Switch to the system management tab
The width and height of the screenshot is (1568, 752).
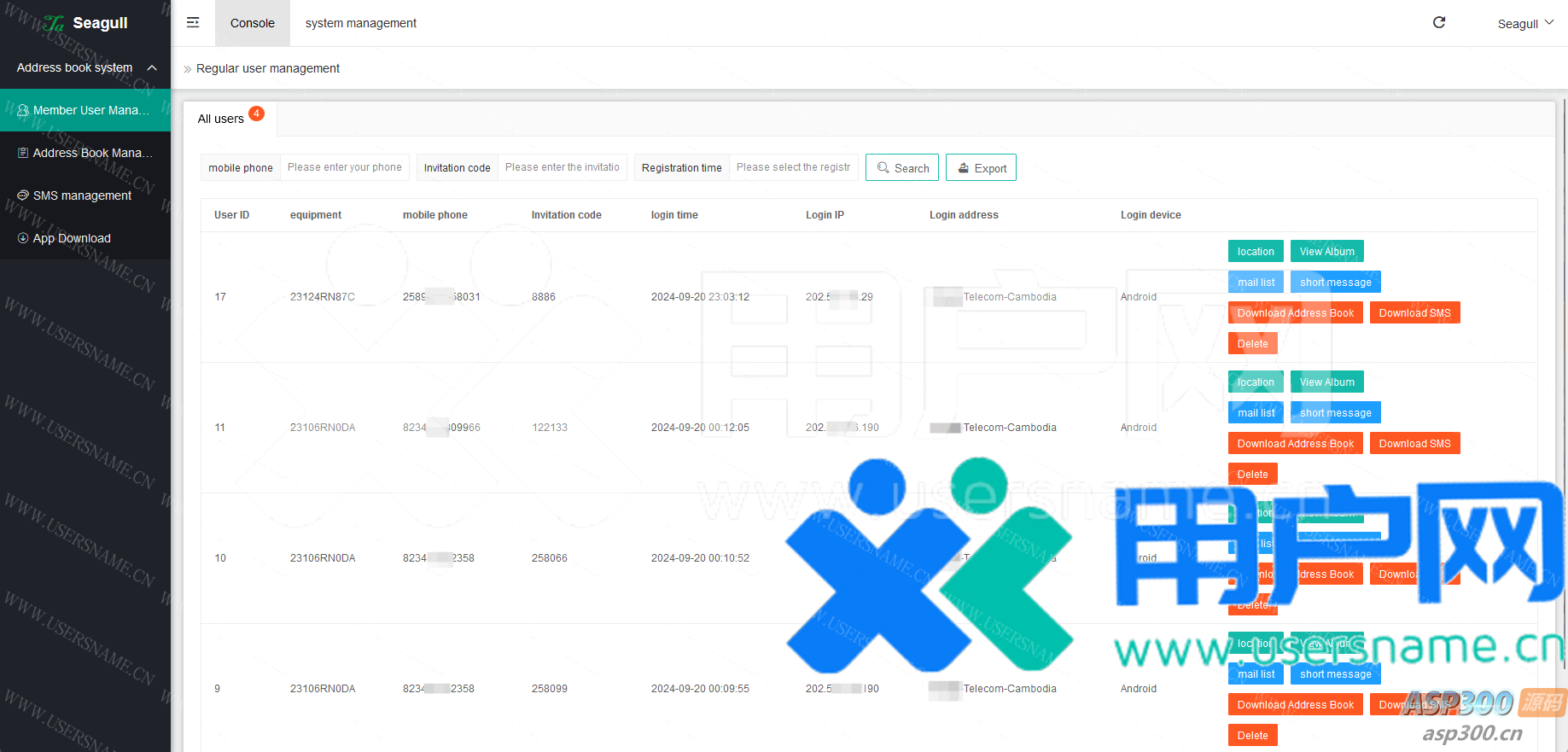[361, 23]
